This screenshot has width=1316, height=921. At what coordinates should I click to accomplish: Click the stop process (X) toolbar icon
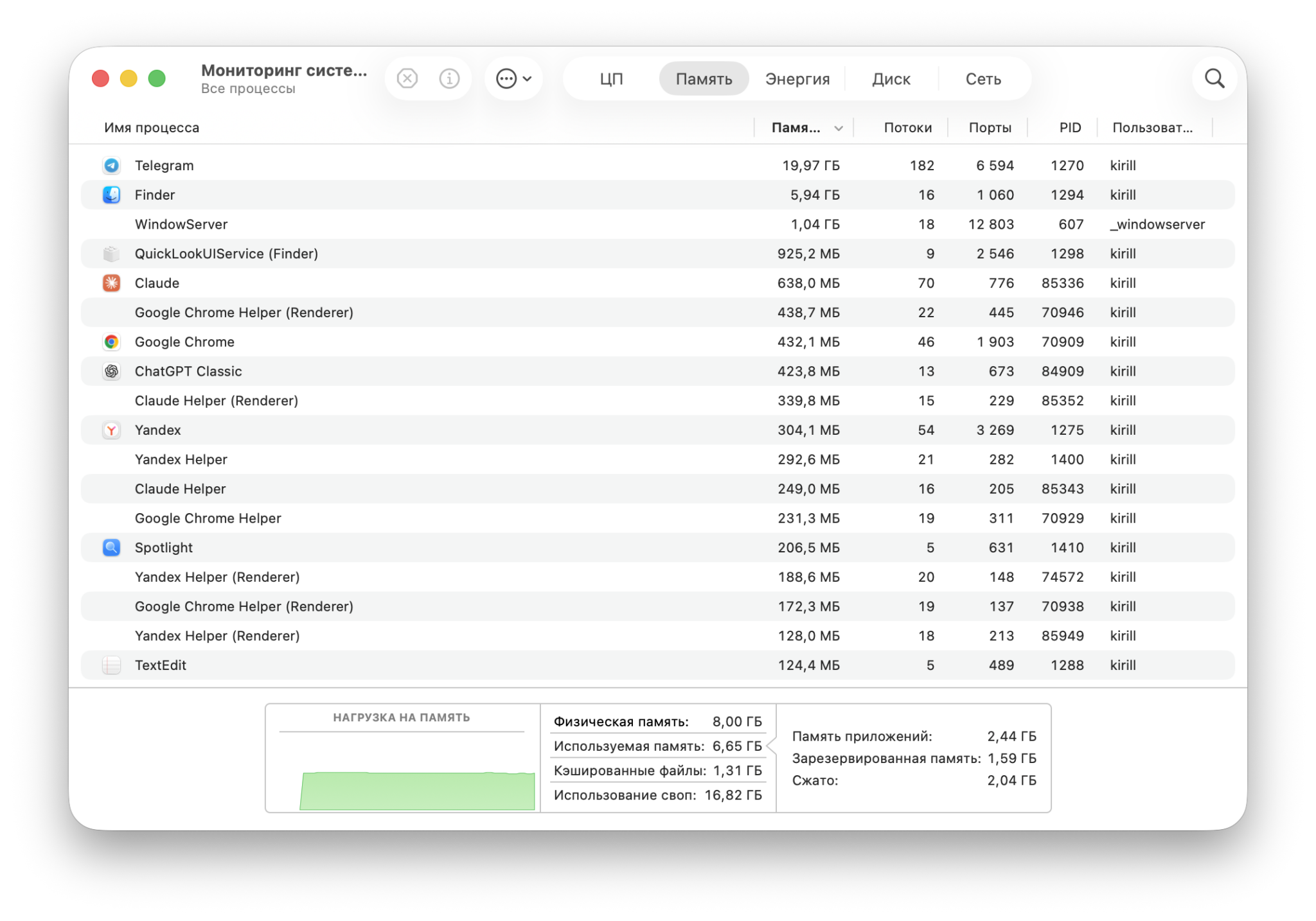[407, 78]
